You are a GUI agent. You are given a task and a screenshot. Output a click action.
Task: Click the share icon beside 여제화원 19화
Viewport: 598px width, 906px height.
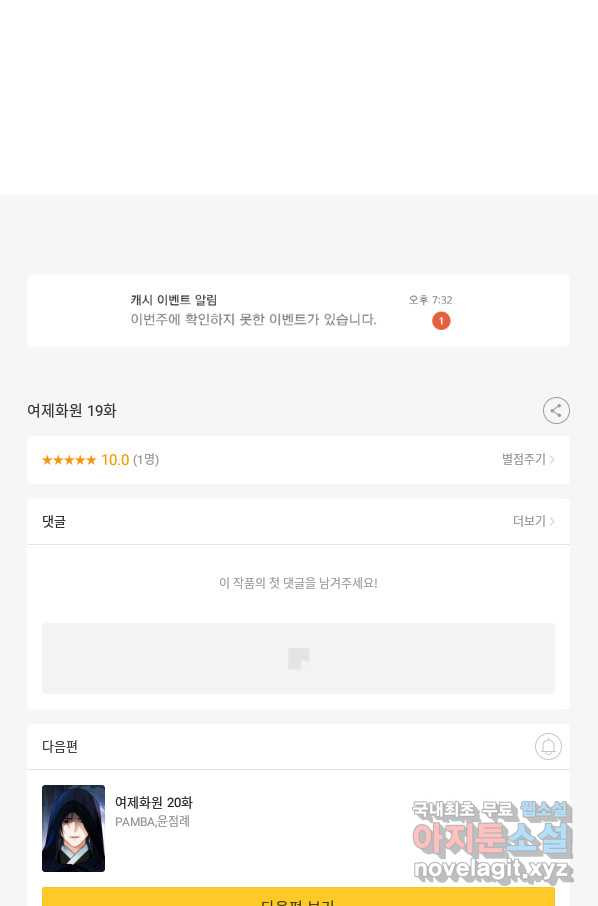556,411
